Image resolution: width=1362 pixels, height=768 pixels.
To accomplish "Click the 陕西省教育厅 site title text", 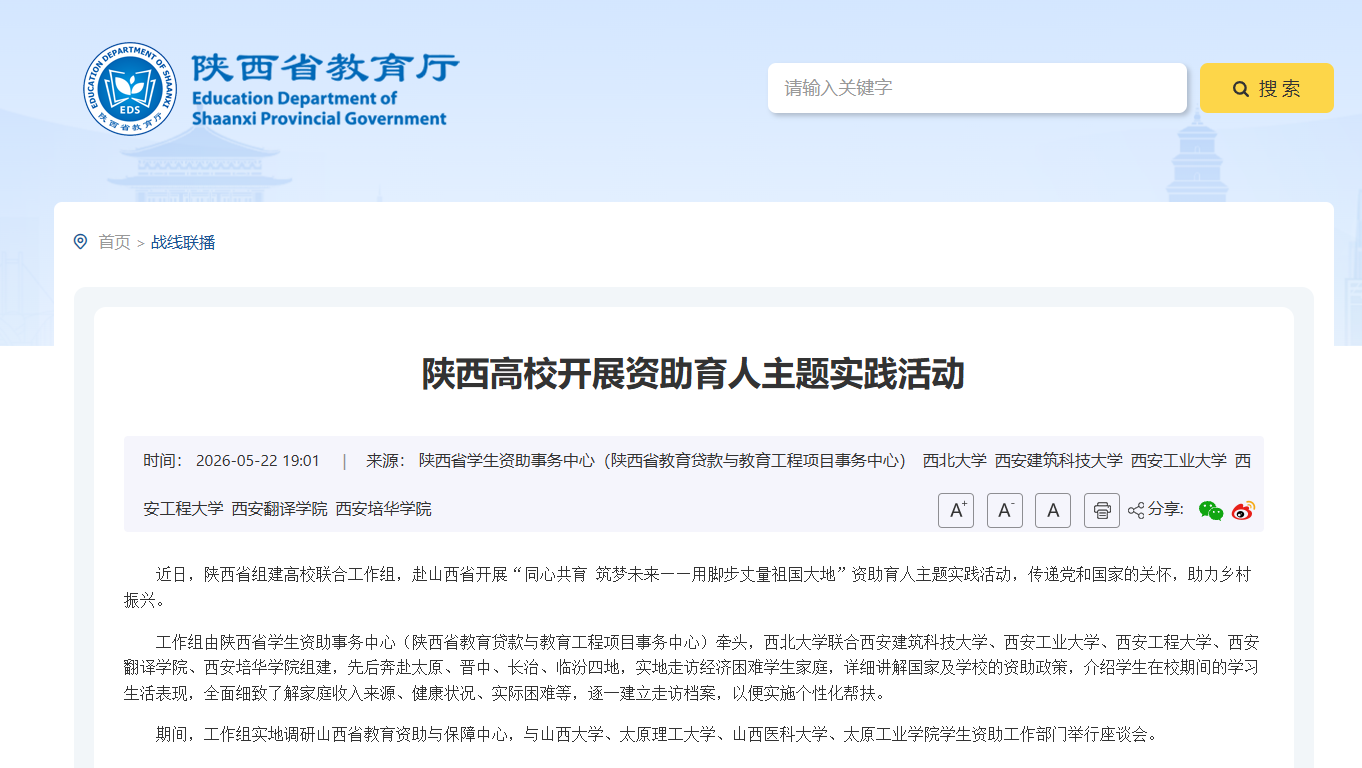I will coord(325,68).
